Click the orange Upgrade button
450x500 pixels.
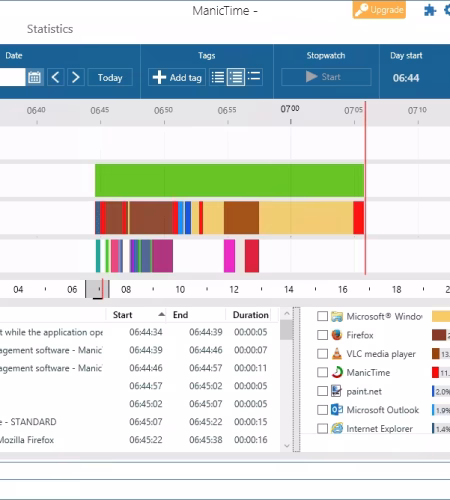coord(379,10)
